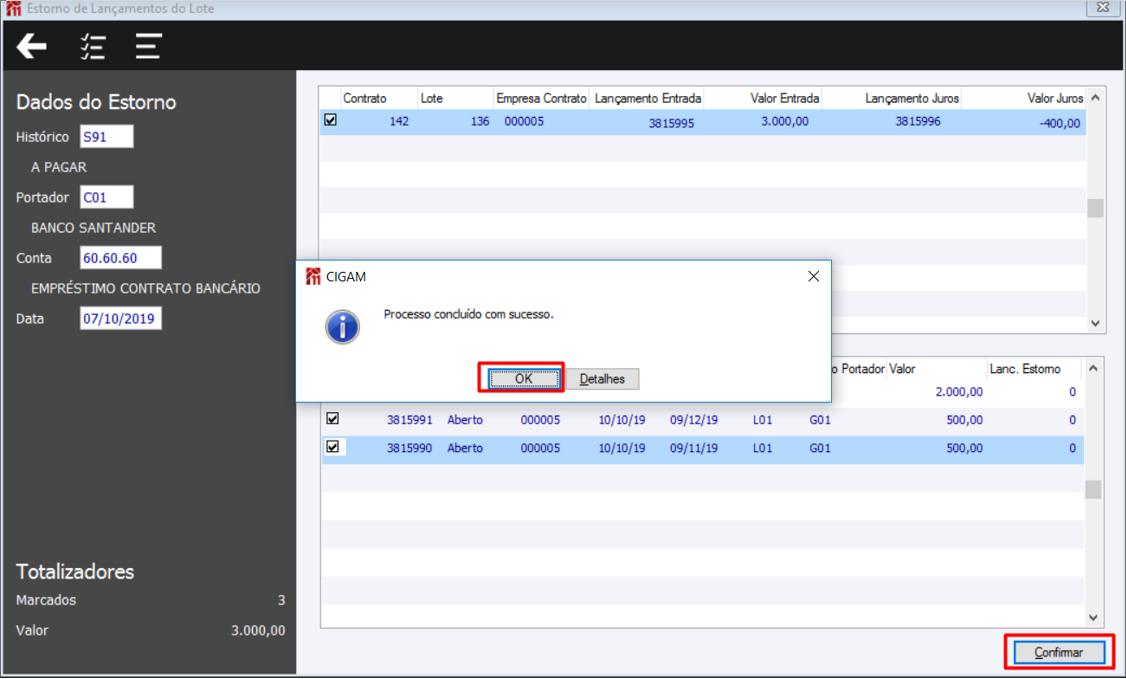The width and height of the screenshot is (1126, 679).
Task: Select date 09/11/19 in lower grid
Action: point(694,448)
